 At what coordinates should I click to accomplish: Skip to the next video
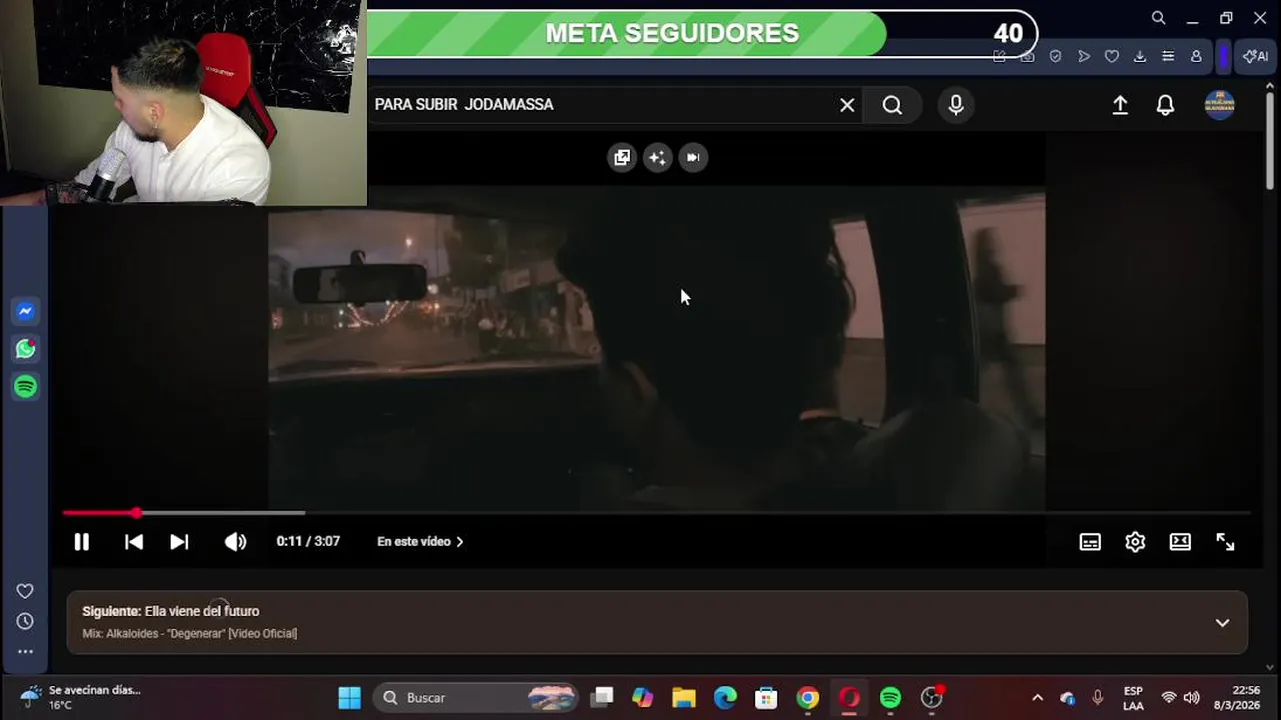point(179,542)
